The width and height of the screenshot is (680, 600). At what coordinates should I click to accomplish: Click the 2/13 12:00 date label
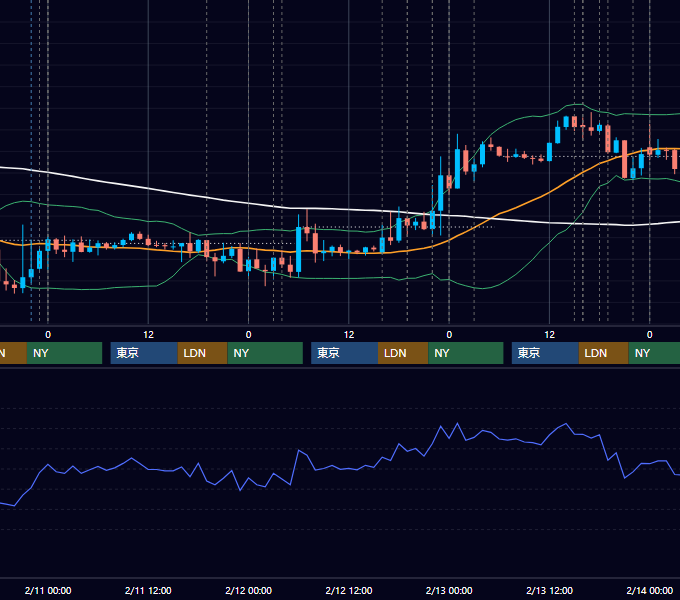point(549,590)
